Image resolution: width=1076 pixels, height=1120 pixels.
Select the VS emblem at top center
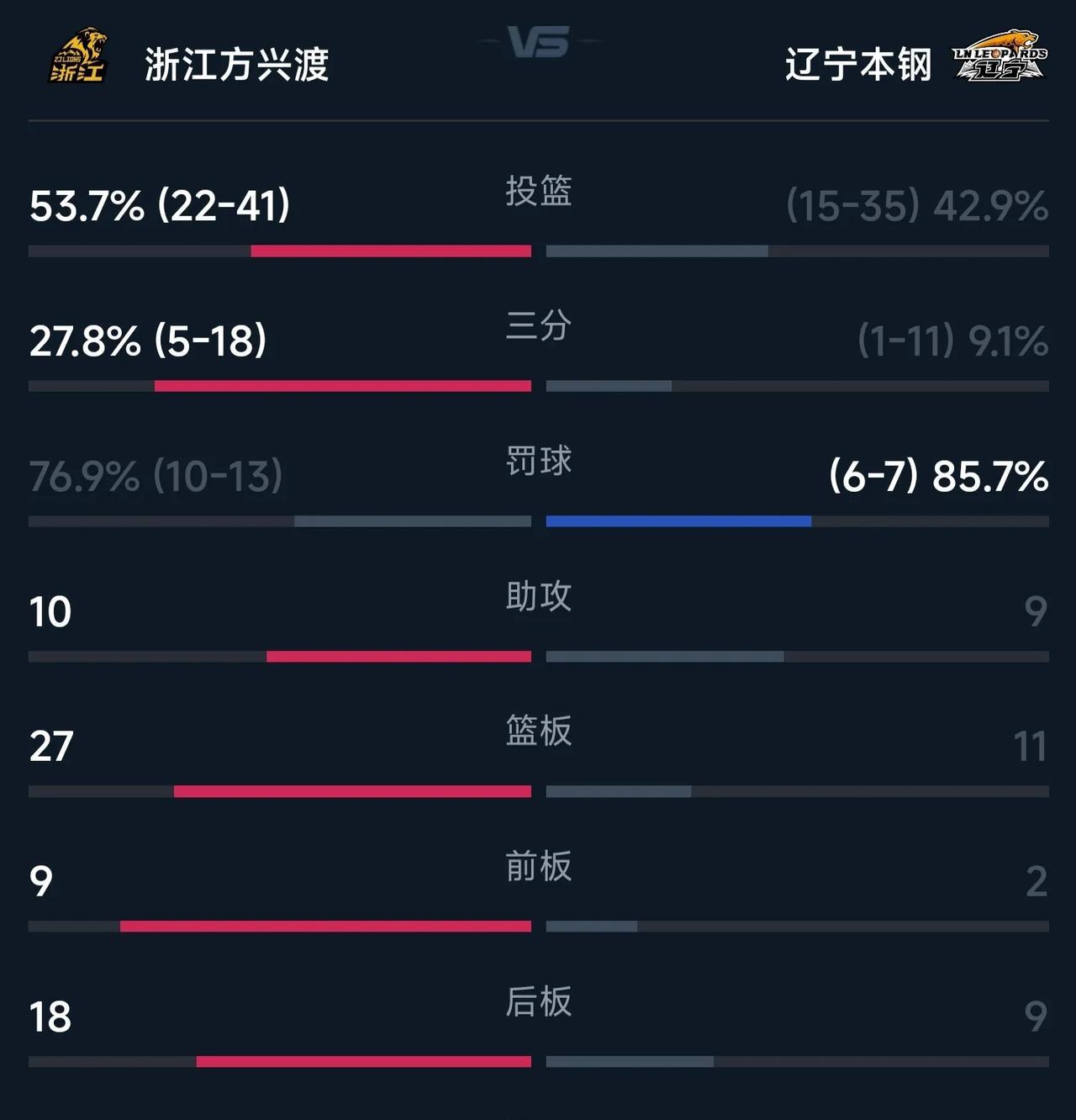(x=538, y=41)
